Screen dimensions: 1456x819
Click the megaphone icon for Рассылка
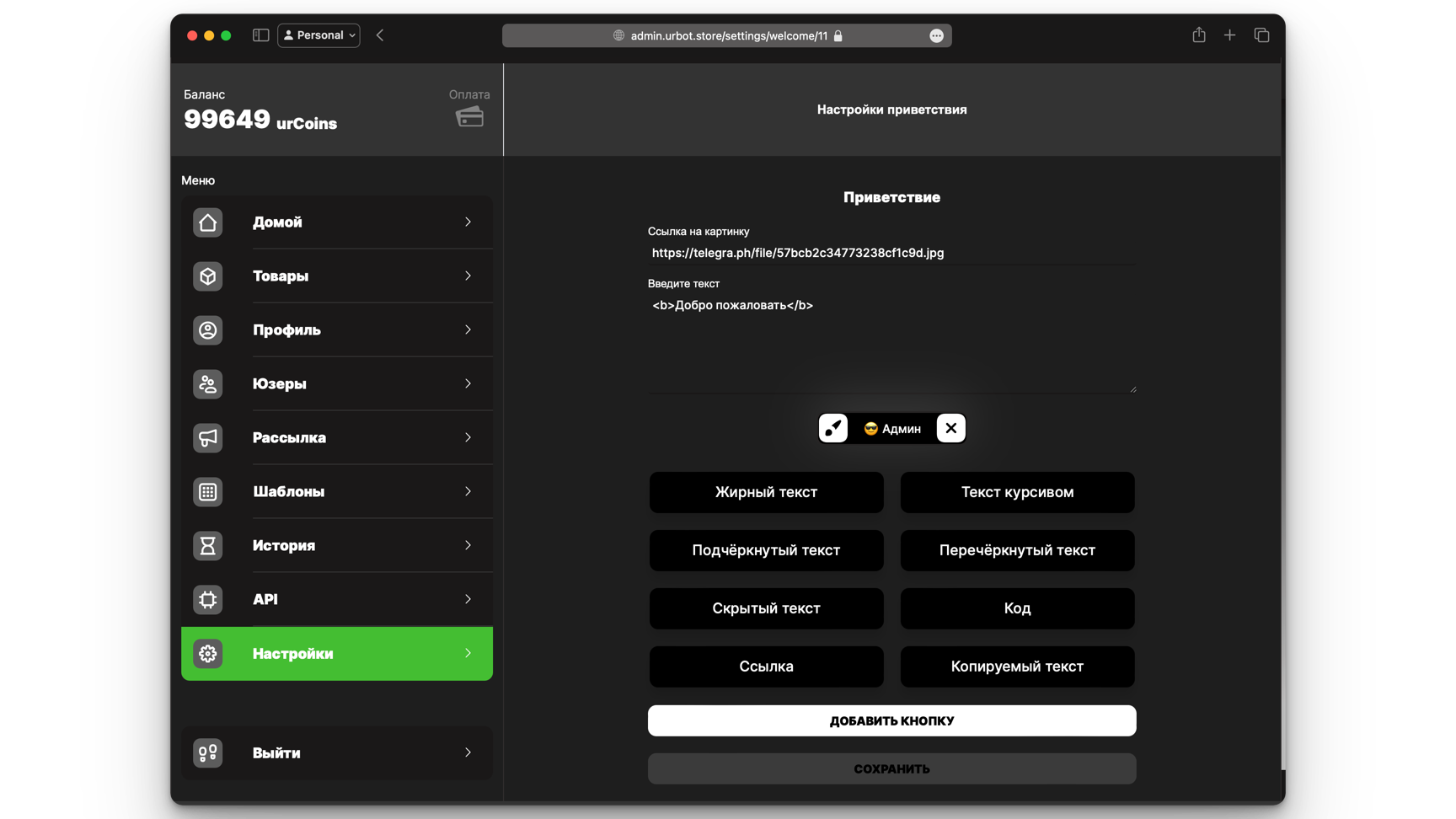pyautogui.click(x=207, y=438)
